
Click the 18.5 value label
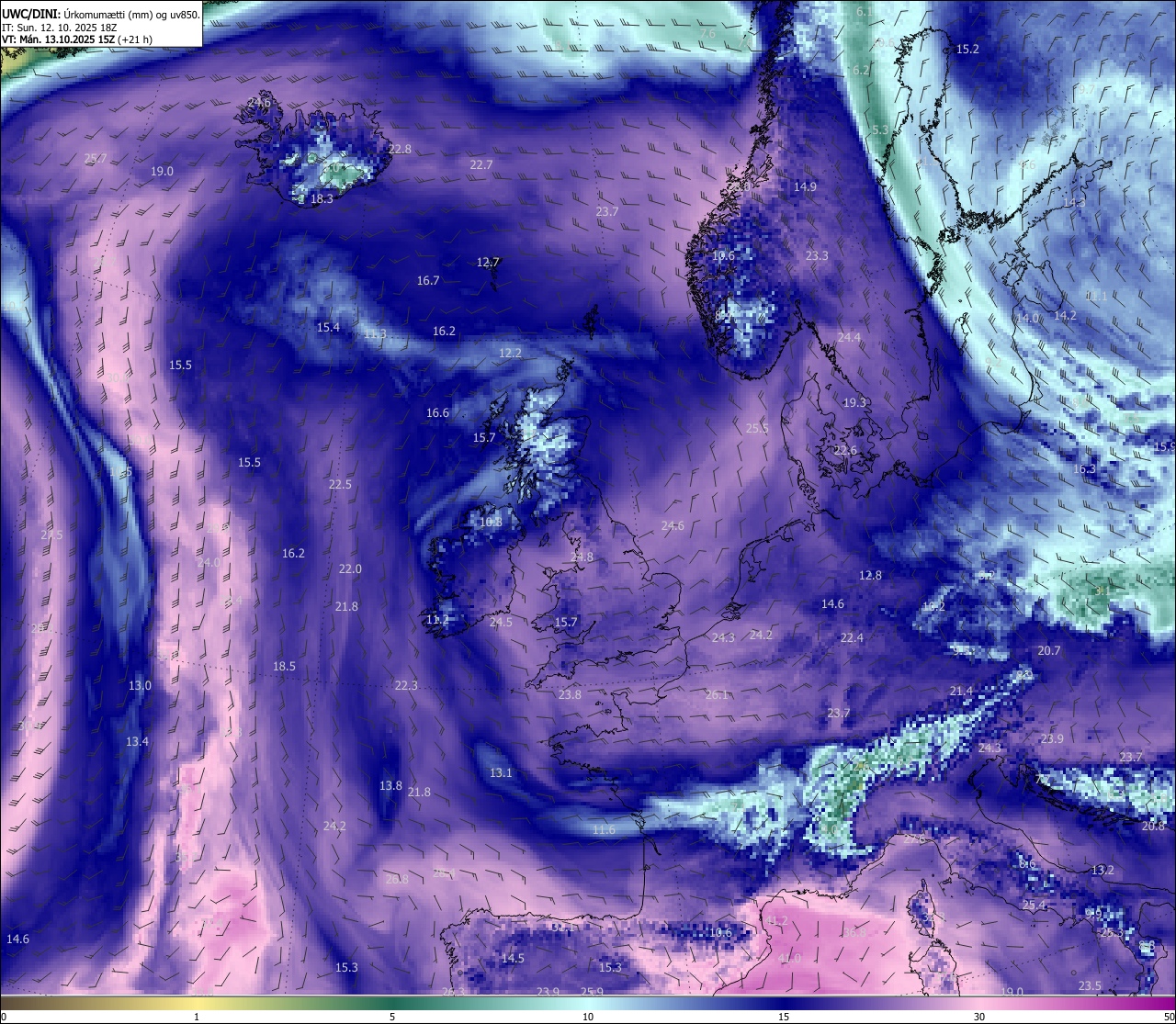284,666
